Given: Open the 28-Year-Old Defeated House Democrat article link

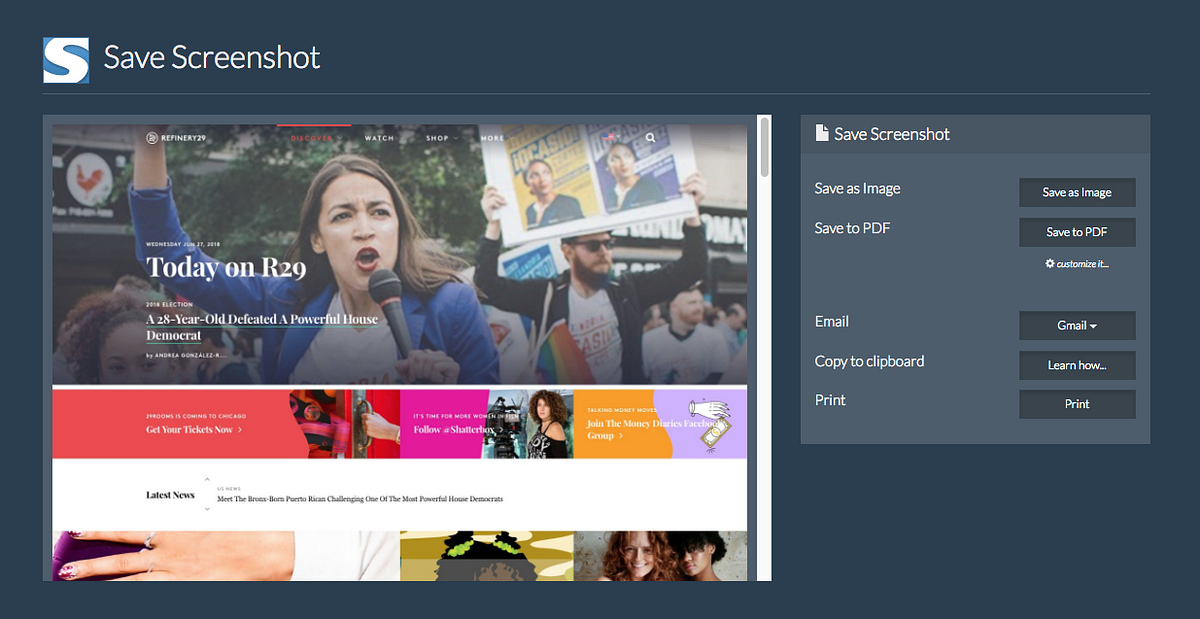Looking at the screenshot, I should (x=262, y=326).
